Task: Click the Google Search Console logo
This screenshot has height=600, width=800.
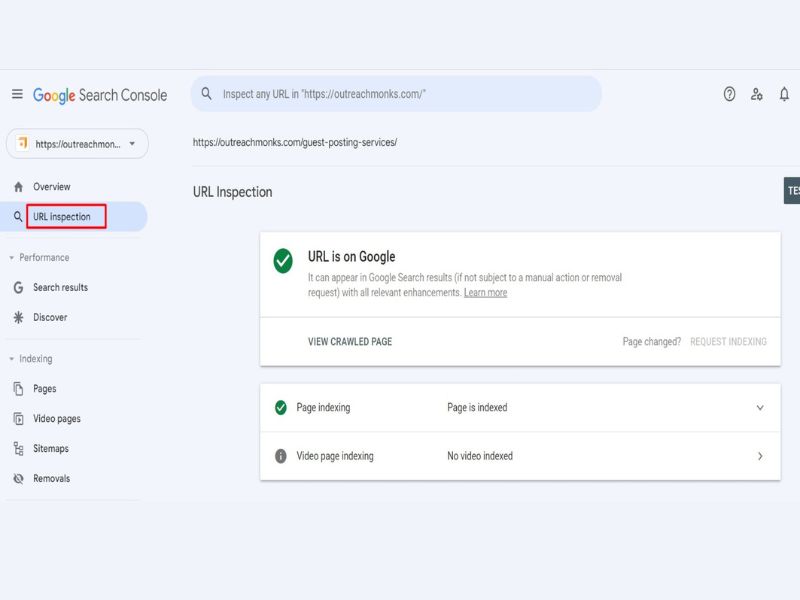Action: [100, 95]
